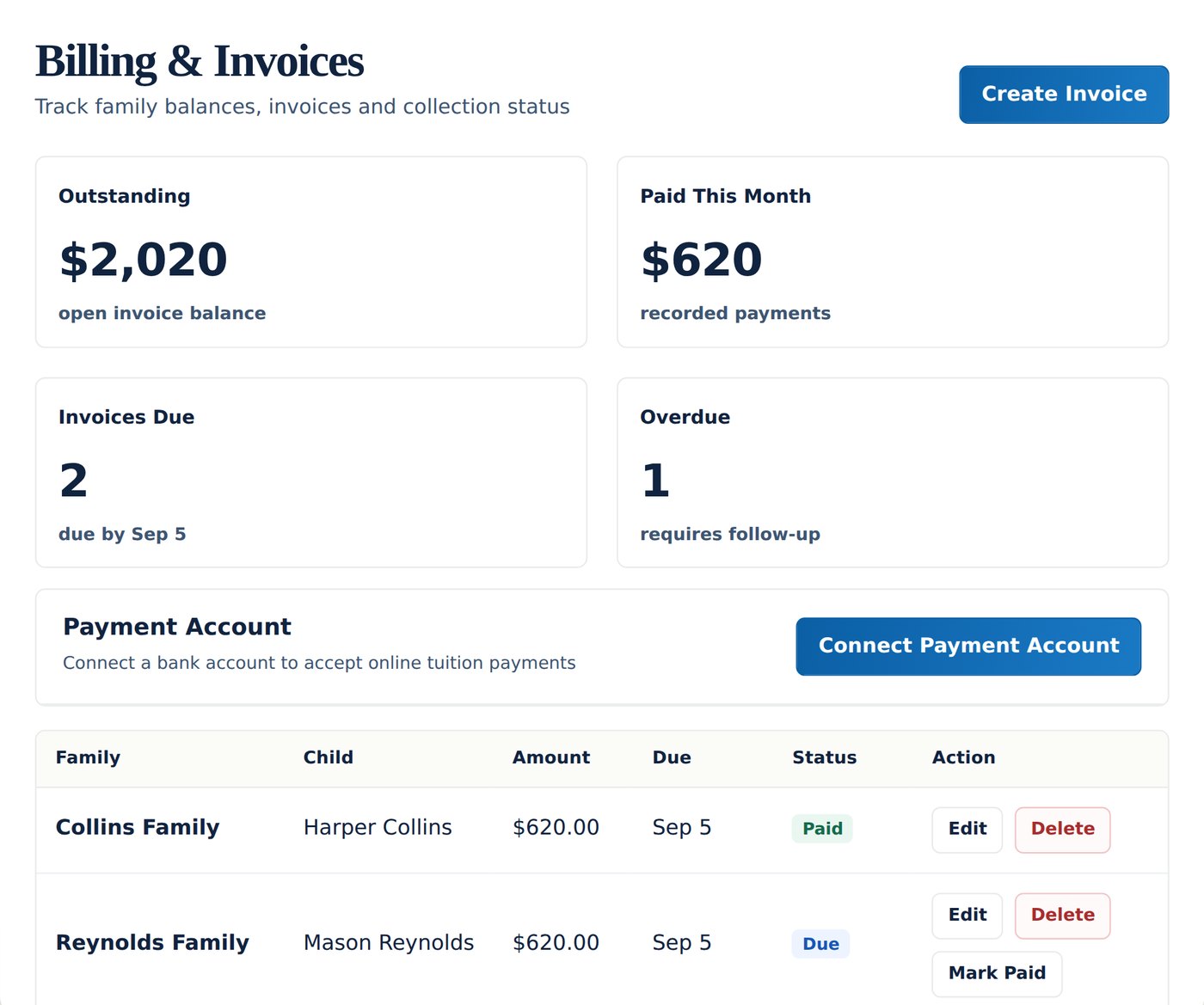Click the Overdue card title
This screenshot has width=1204, height=1005.
click(x=685, y=417)
